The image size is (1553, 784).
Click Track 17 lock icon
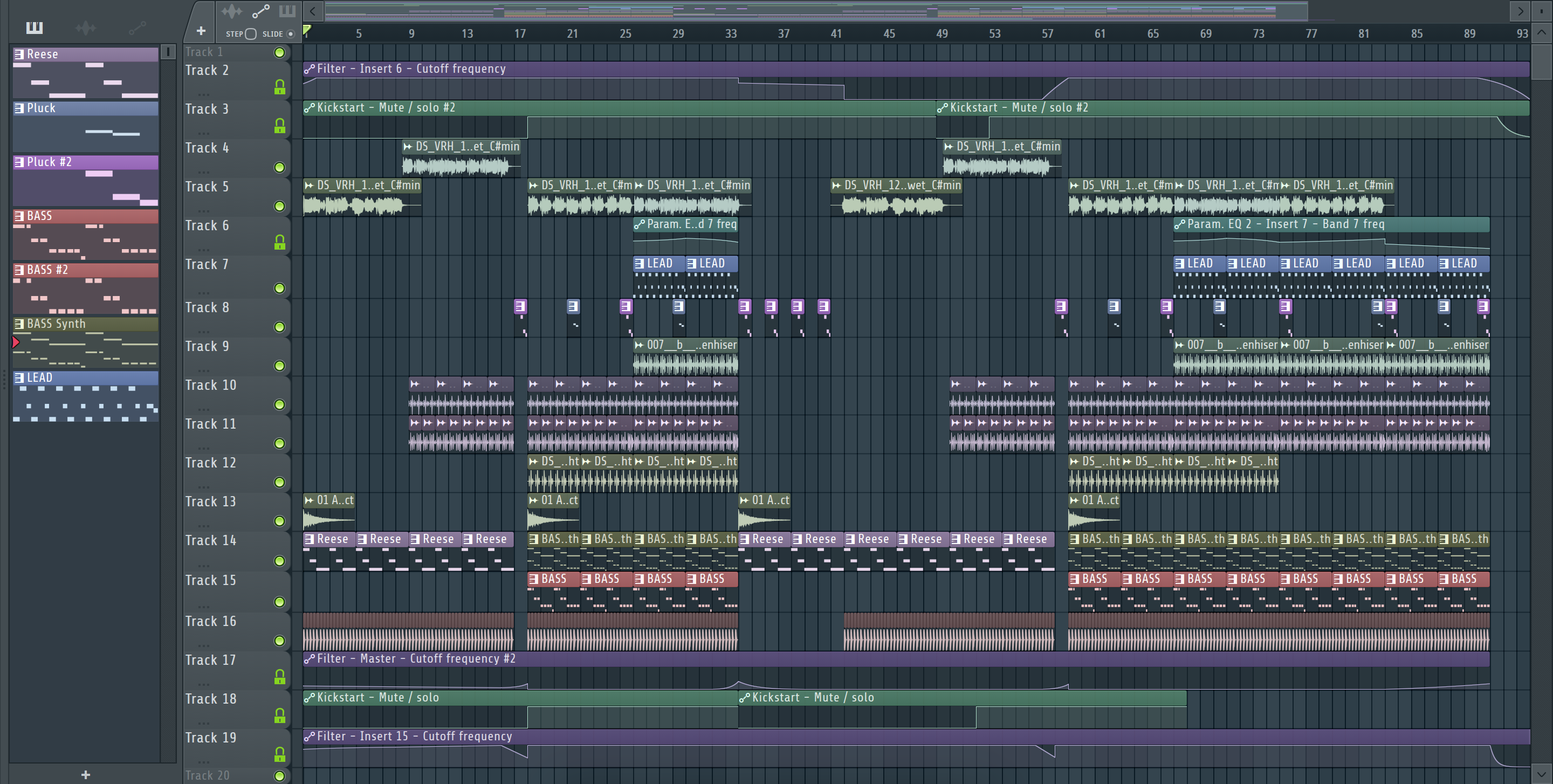pyautogui.click(x=279, y=677)
